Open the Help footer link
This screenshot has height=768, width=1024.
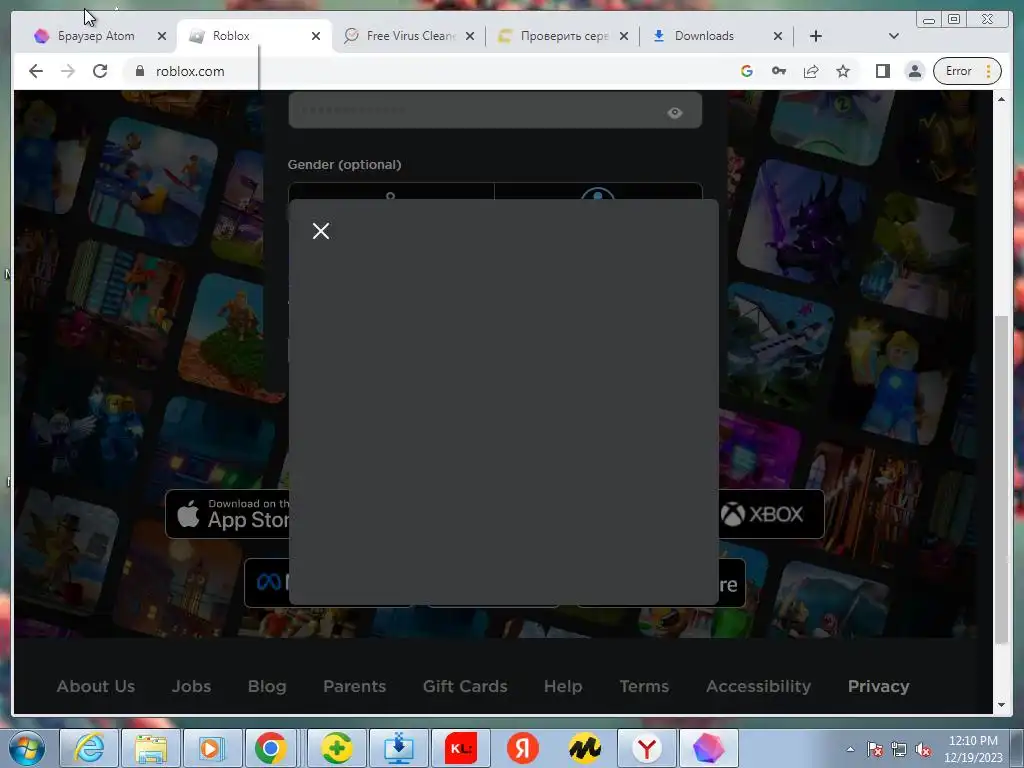pos(563,686)
